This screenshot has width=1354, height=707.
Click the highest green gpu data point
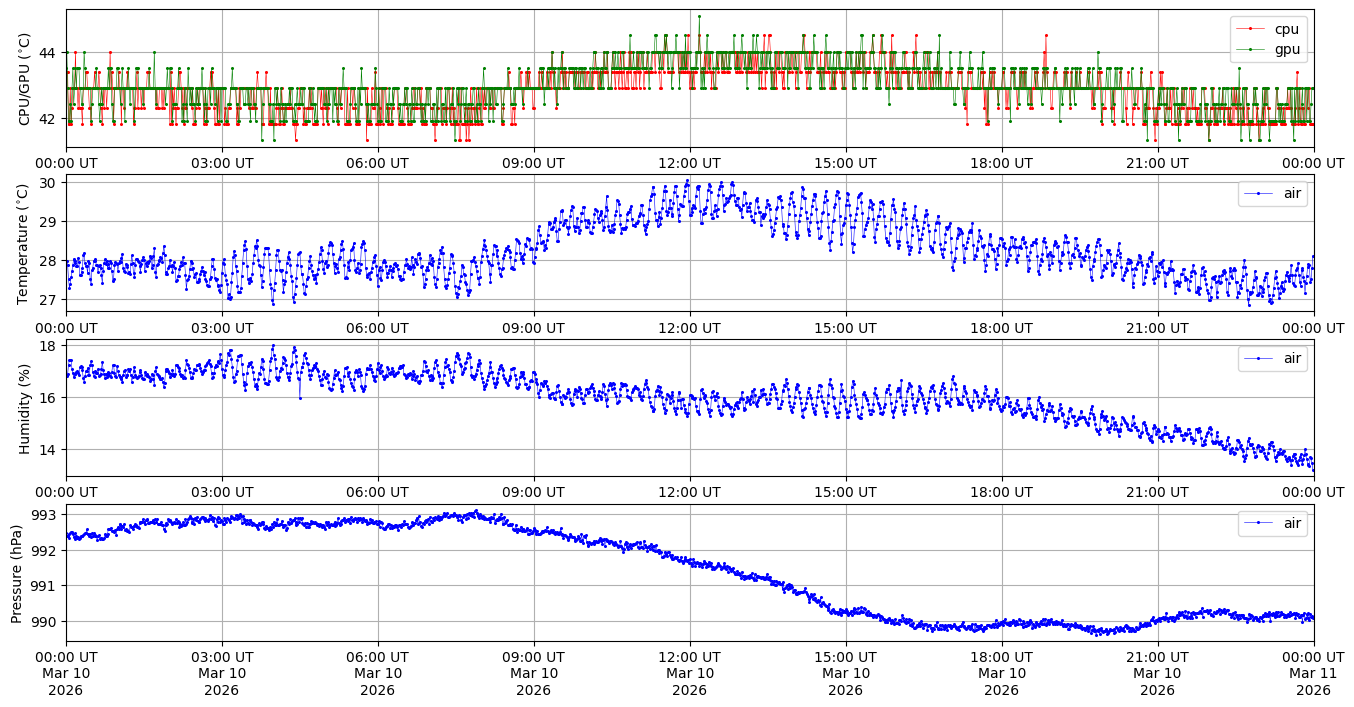(699, 16)
